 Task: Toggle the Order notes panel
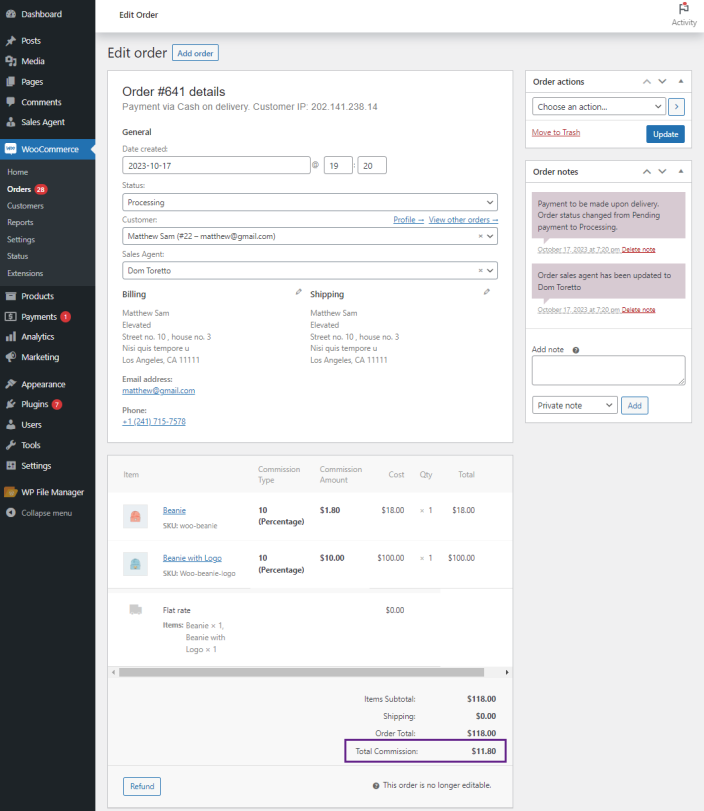pyautogui.click(x=681, y=171)
